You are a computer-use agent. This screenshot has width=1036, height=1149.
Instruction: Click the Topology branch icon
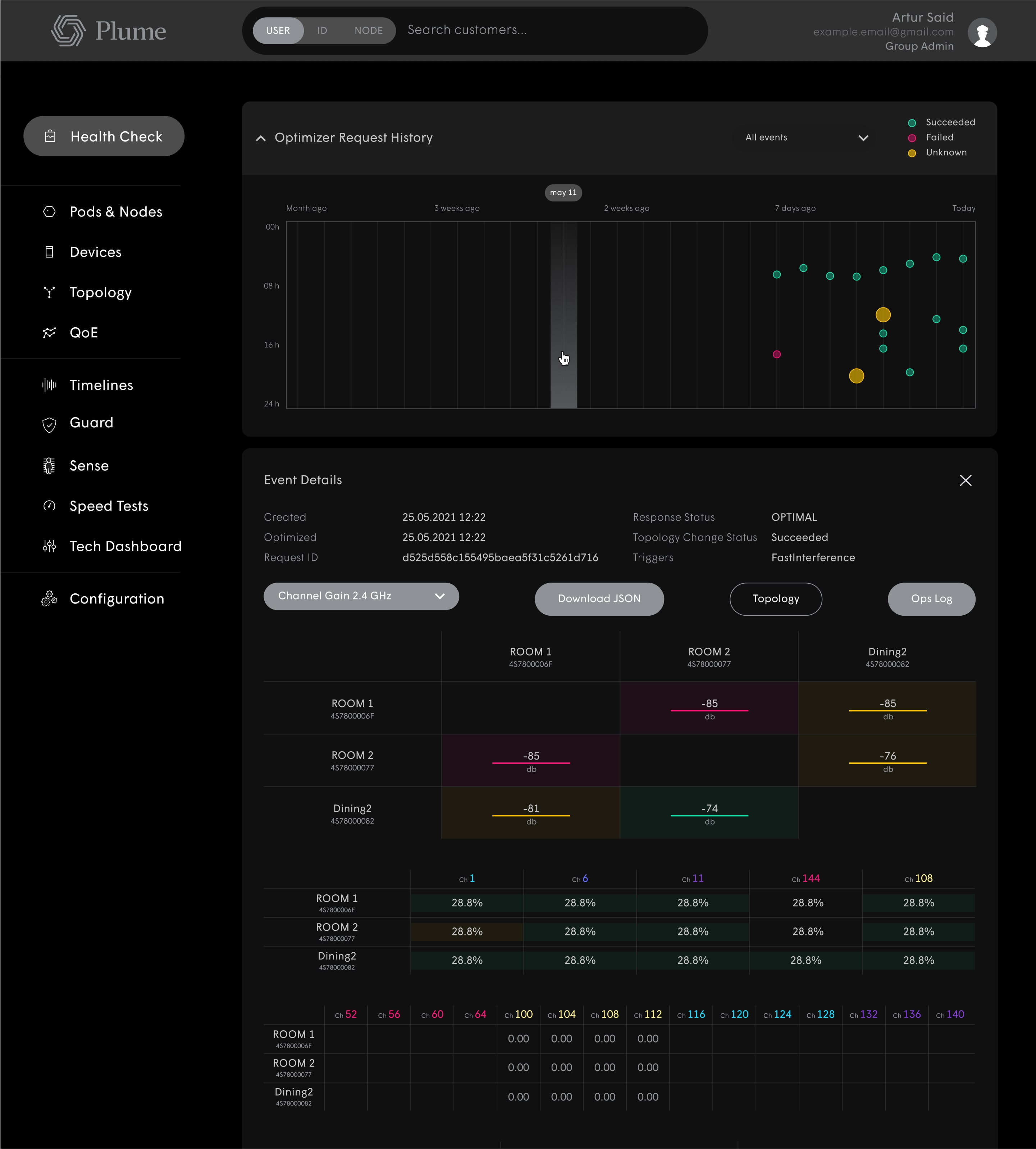50,292
